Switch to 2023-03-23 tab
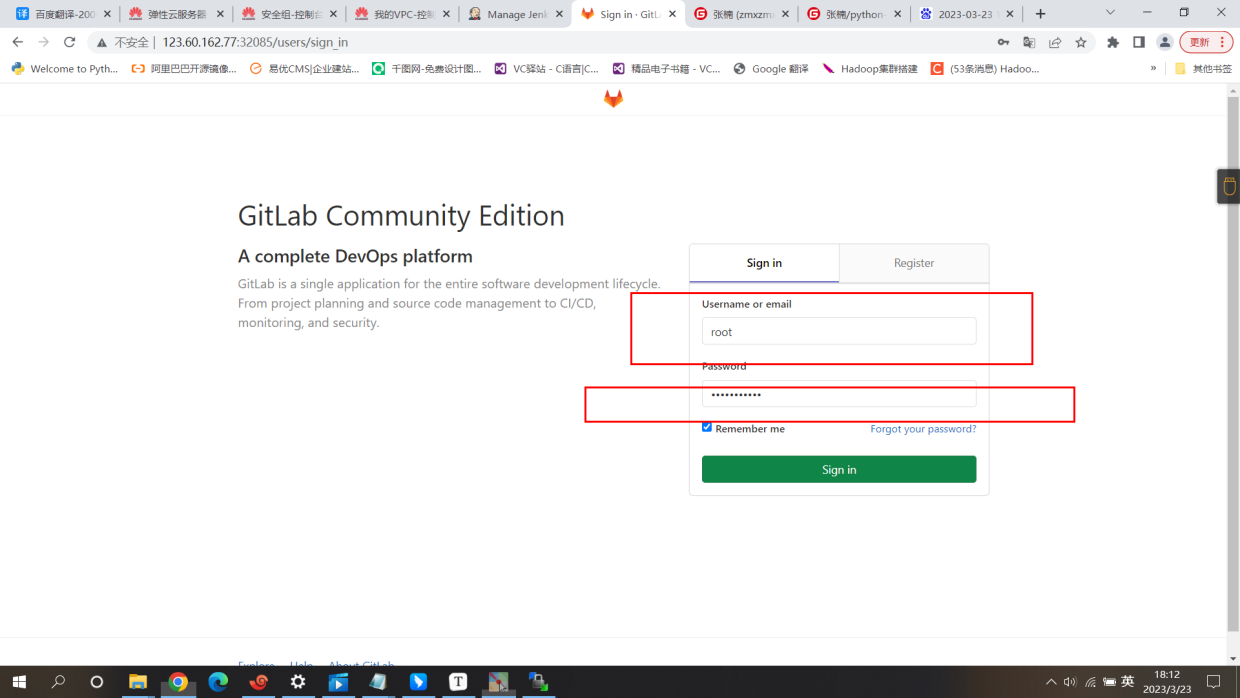1240x698 pixels. [968, 14]
